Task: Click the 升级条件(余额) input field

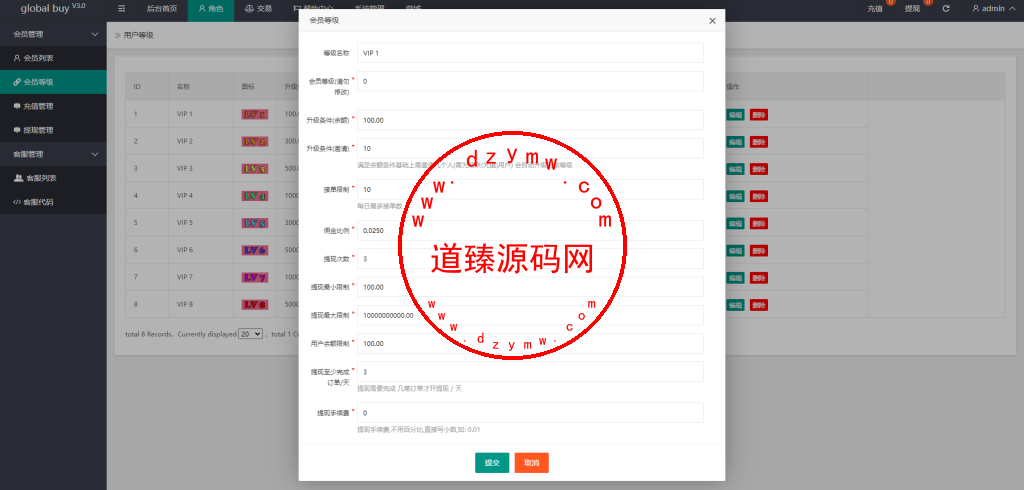Action: (530, 120)
